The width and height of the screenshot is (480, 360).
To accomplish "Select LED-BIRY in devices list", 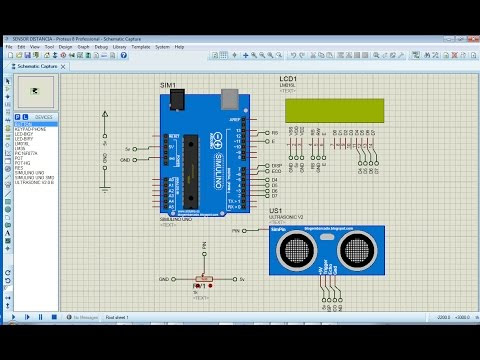I will 24,139.
